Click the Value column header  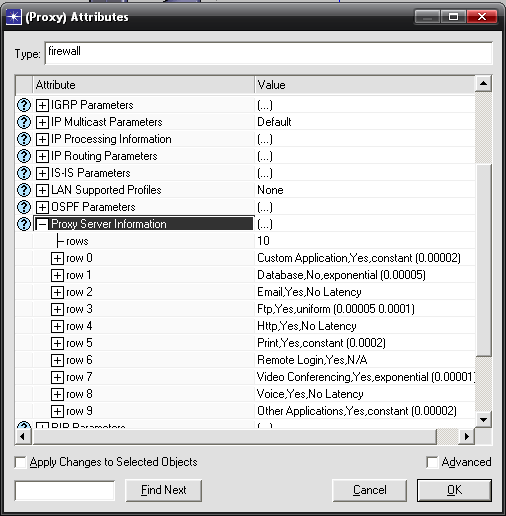tap(365, 85)
